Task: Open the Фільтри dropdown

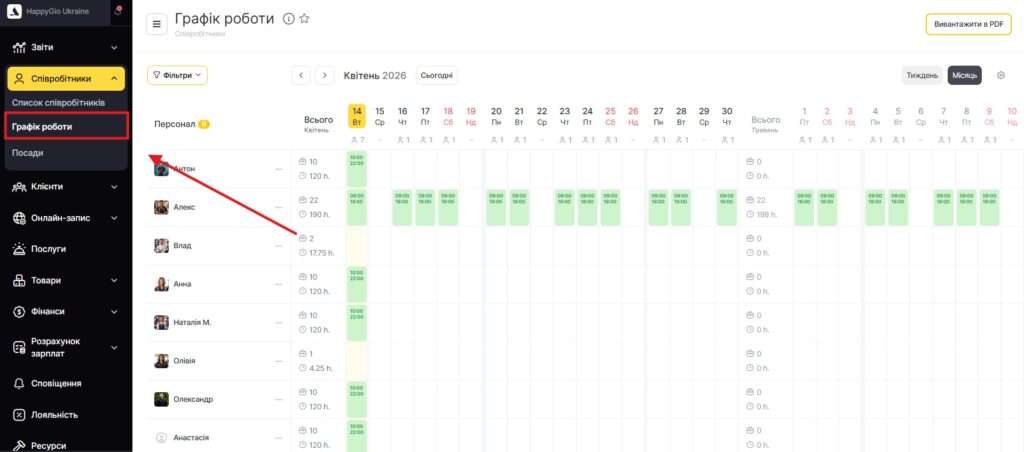Action: [177, 75]
